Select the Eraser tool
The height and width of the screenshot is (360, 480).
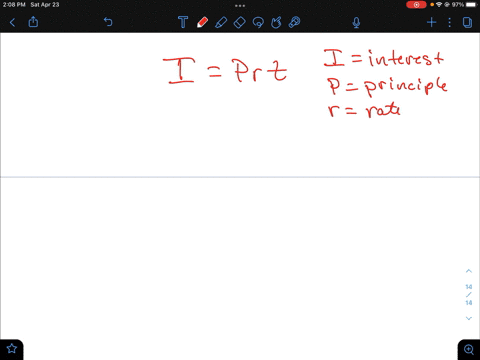pos(240,22)
